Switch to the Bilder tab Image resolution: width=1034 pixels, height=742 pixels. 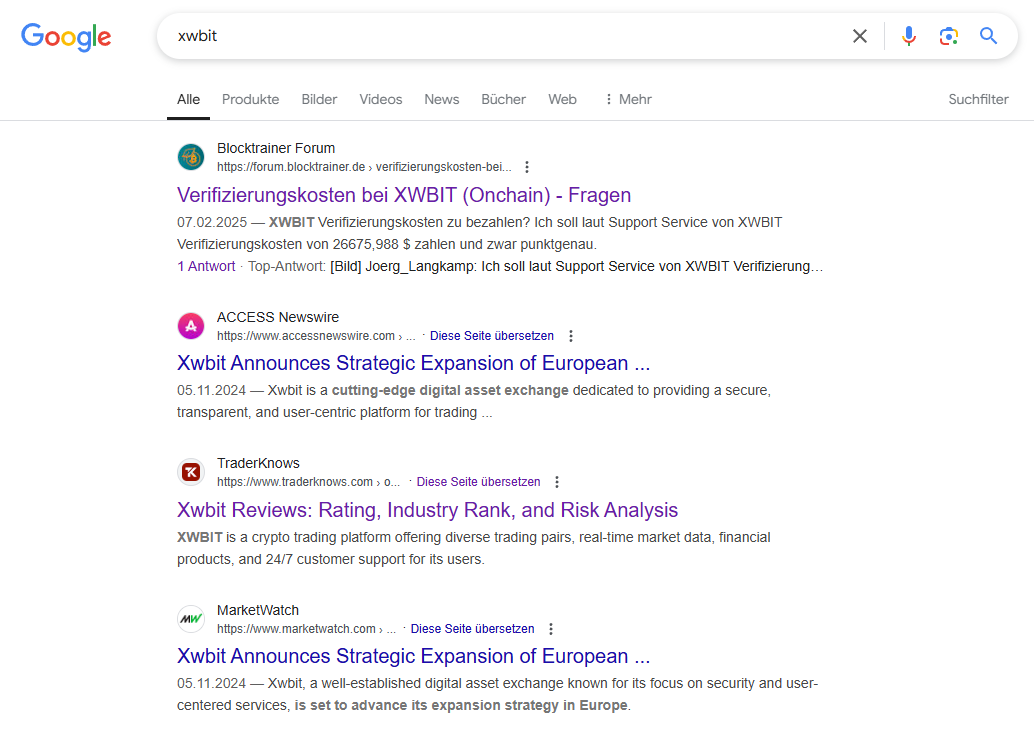click(x=319, y=100)
